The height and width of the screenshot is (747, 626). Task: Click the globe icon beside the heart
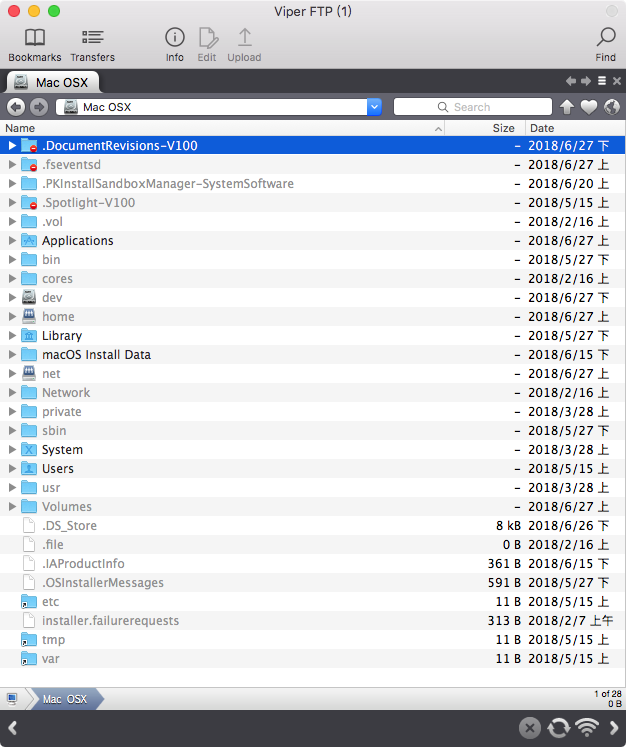coord(612,107)
